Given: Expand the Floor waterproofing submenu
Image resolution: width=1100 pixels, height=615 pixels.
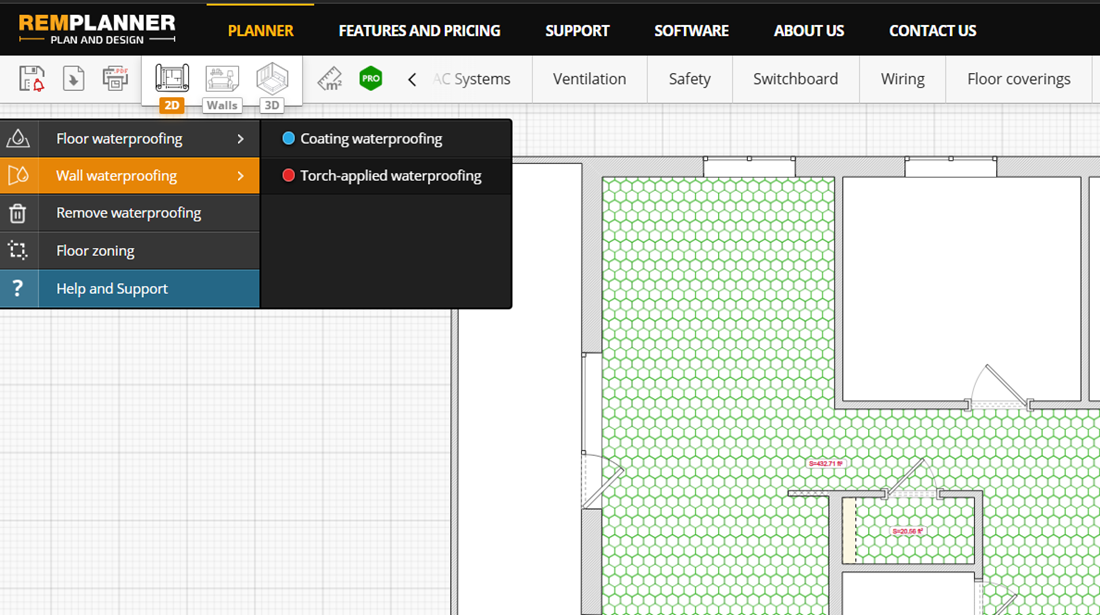Looking at the screenshot, I should 129,139.
